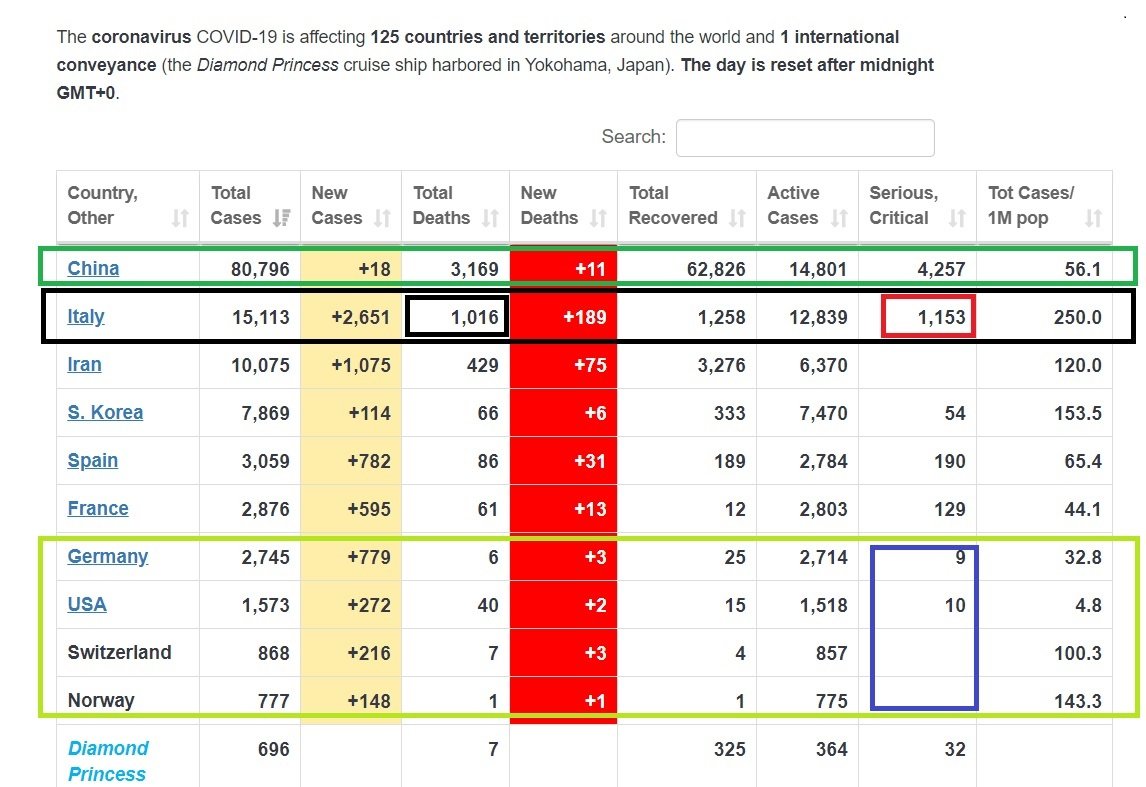
Task: Follow the S. Korea link
Action: pos(105,412)
